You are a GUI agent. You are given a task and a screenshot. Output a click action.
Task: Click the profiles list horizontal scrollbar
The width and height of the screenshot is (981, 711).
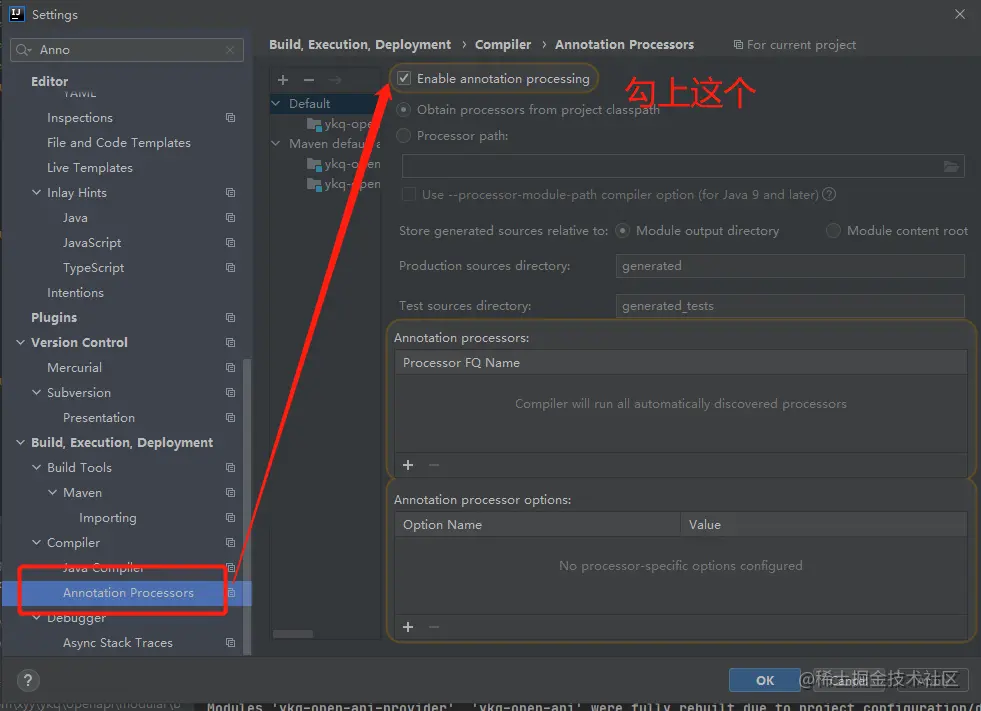coord(293,634)
